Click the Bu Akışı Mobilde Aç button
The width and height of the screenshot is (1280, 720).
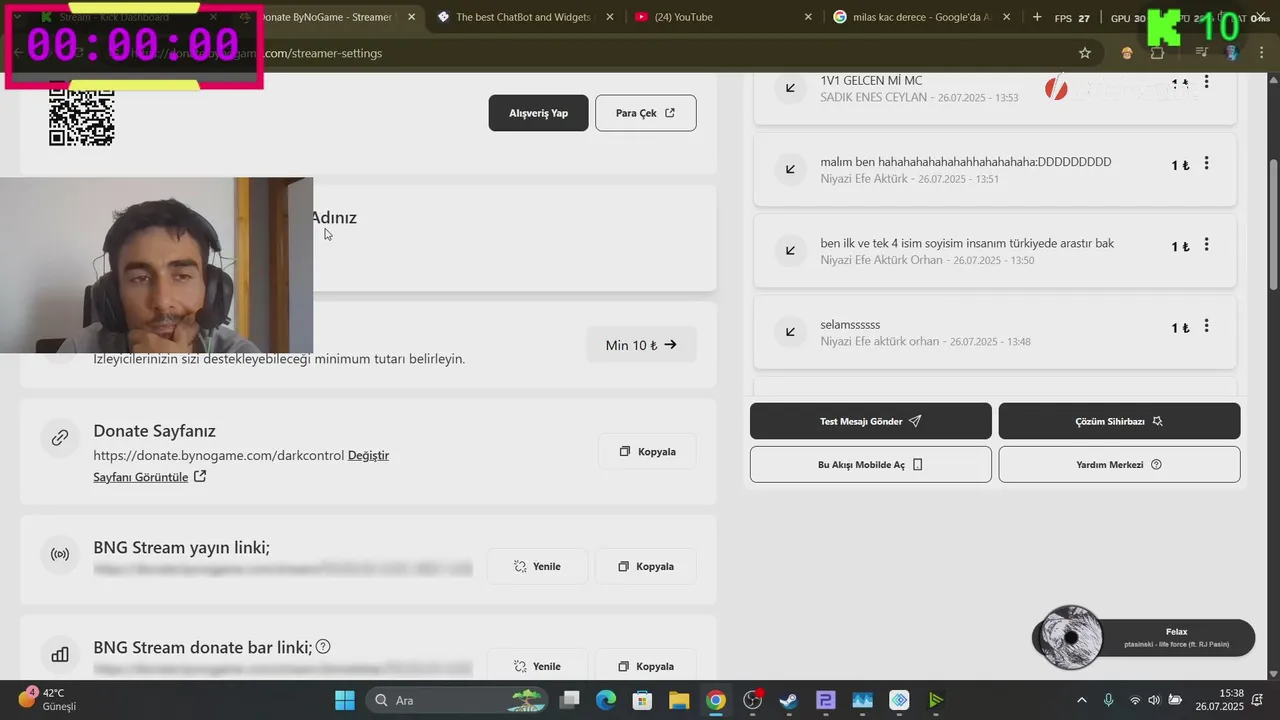click(871, 464)
